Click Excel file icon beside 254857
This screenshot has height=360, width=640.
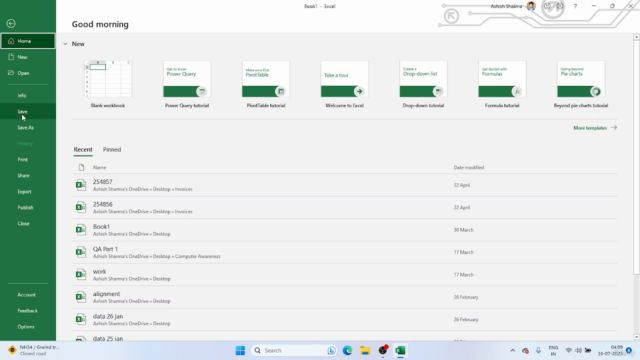81,185
